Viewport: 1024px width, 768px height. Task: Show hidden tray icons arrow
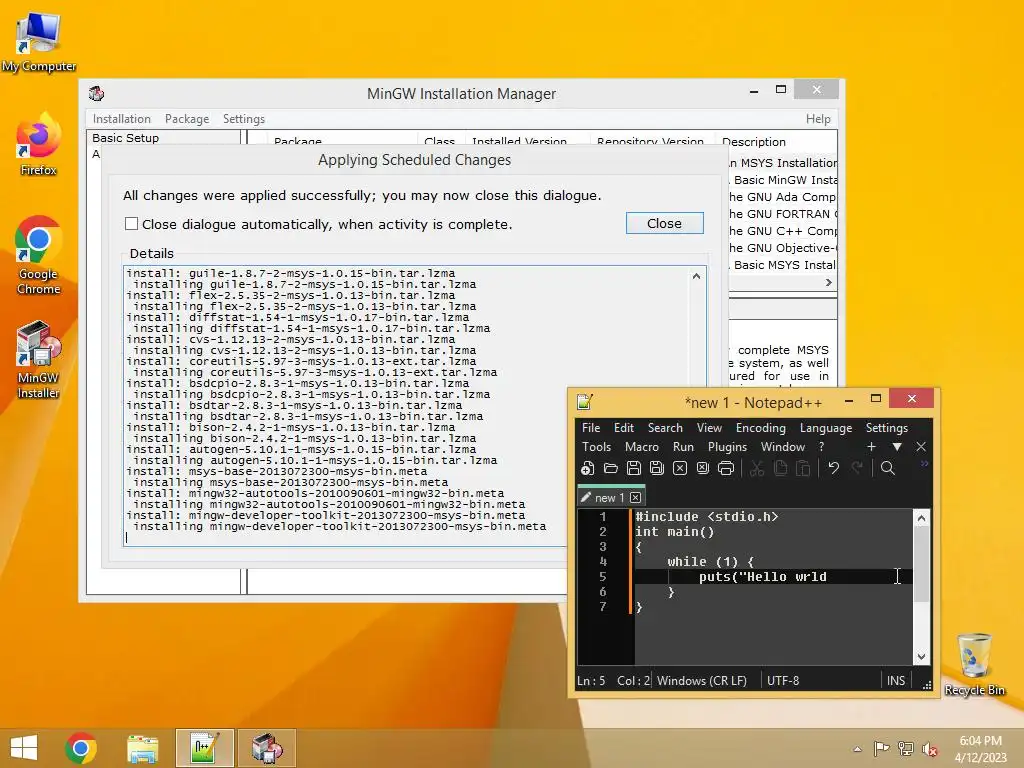point(857,749)
